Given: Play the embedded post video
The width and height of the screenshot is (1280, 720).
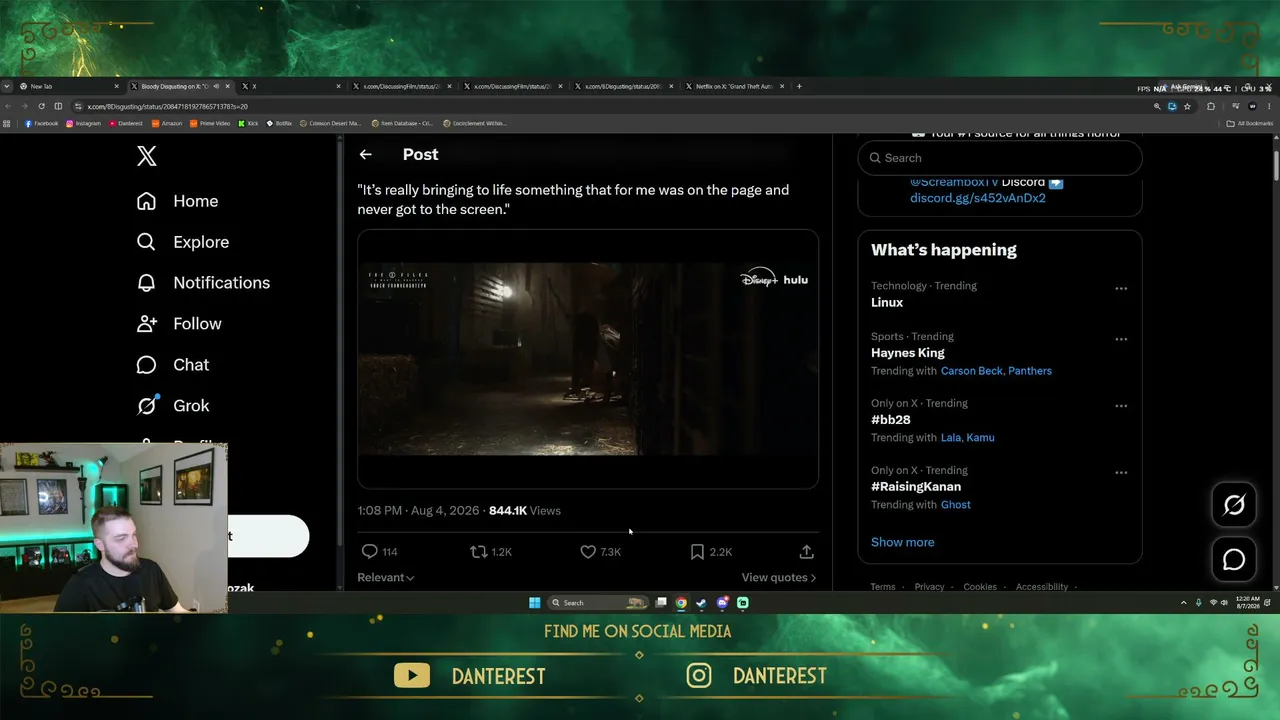Looking at the screenshot, I should [x=588, y=359].
